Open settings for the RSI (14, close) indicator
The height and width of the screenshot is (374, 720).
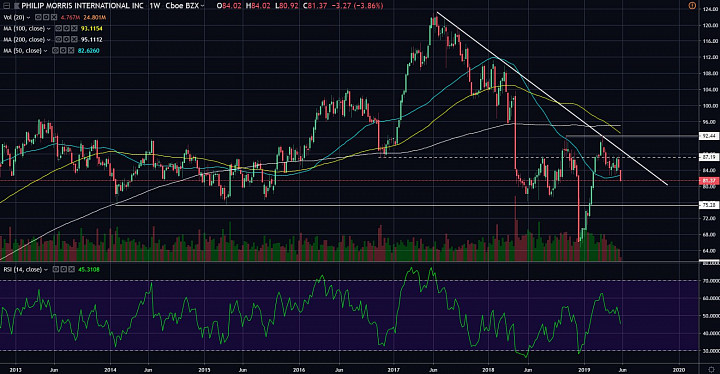[x=63, y=269]
